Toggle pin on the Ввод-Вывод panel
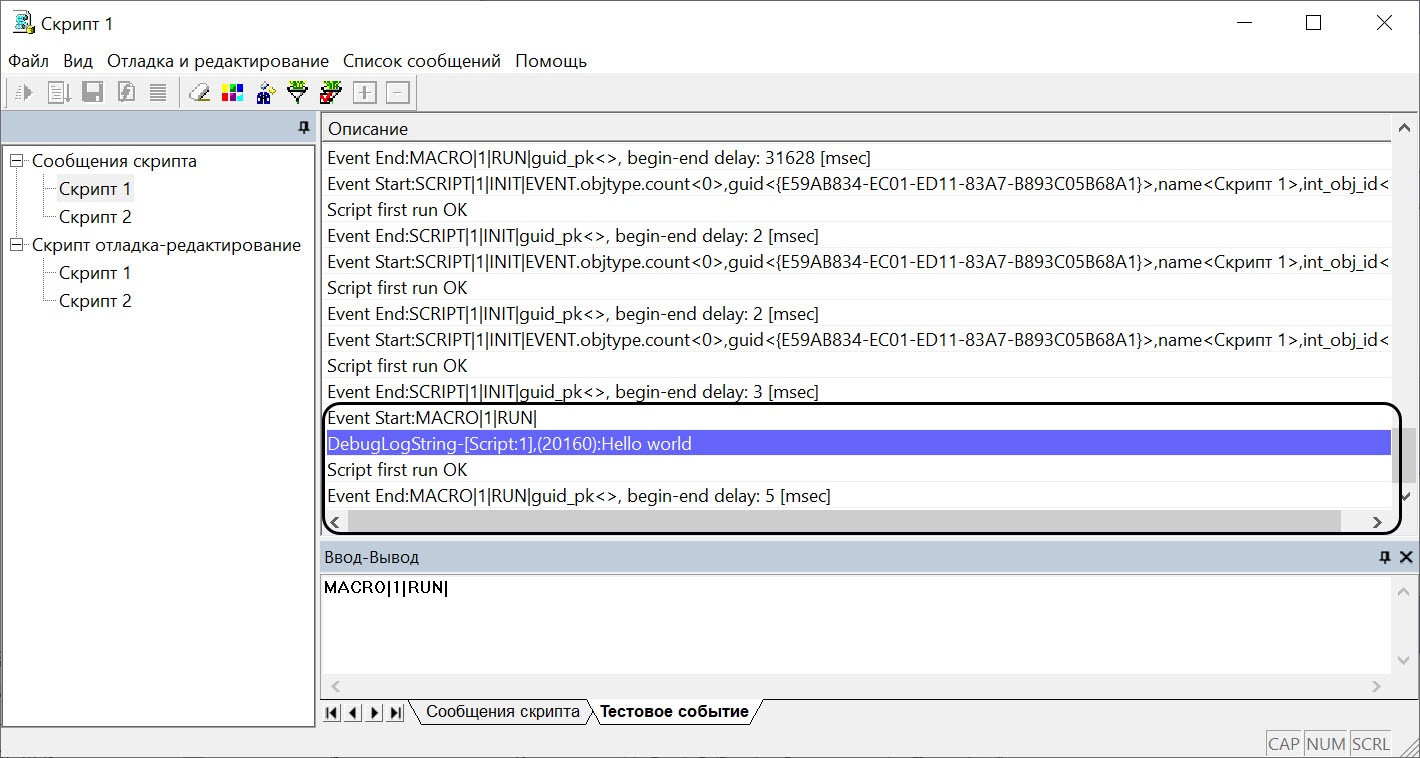Screen dimensions: 1420x758 coord(1385,557)
